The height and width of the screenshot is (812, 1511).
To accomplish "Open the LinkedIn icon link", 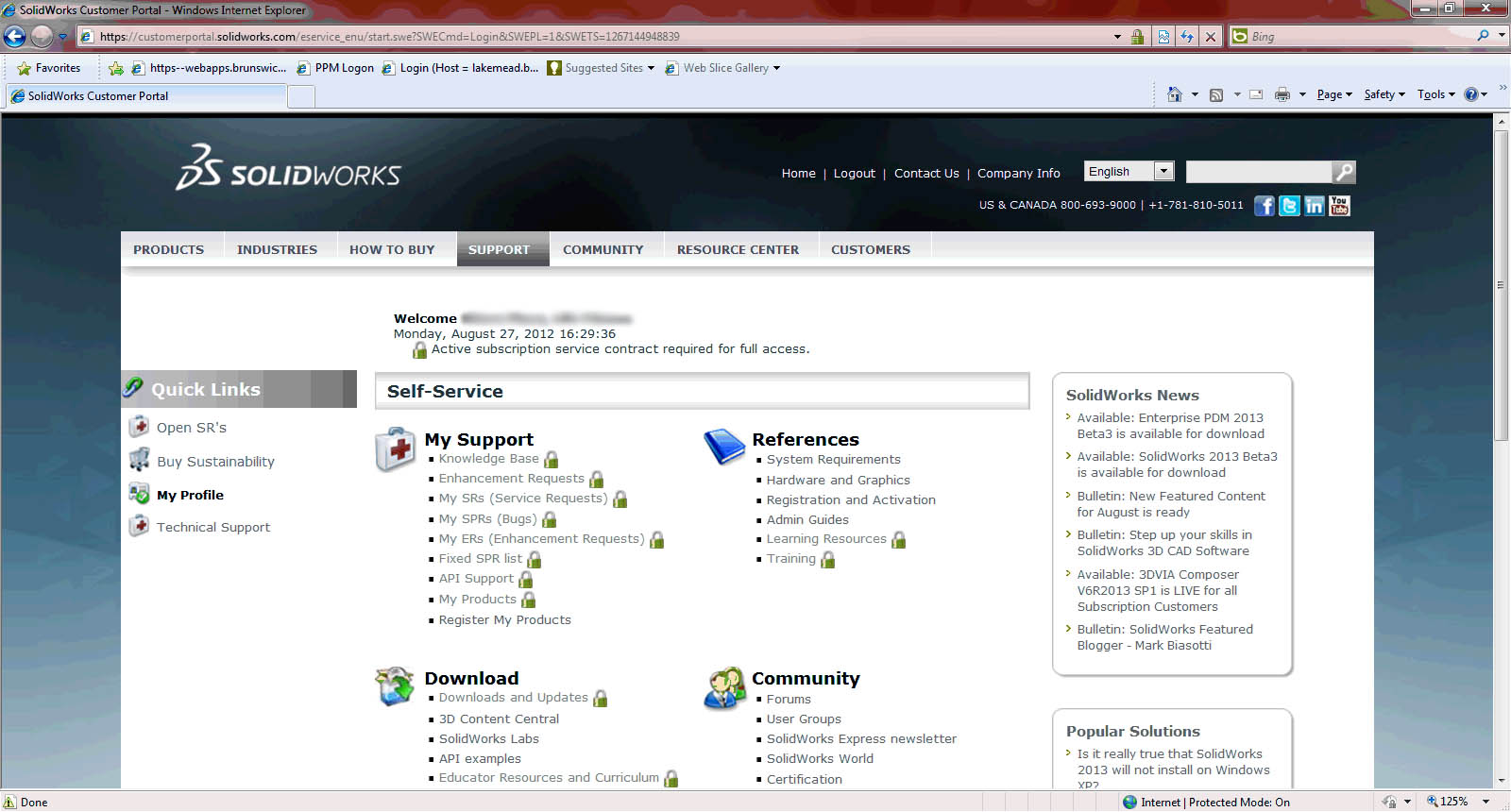I will click(1315, 206).
